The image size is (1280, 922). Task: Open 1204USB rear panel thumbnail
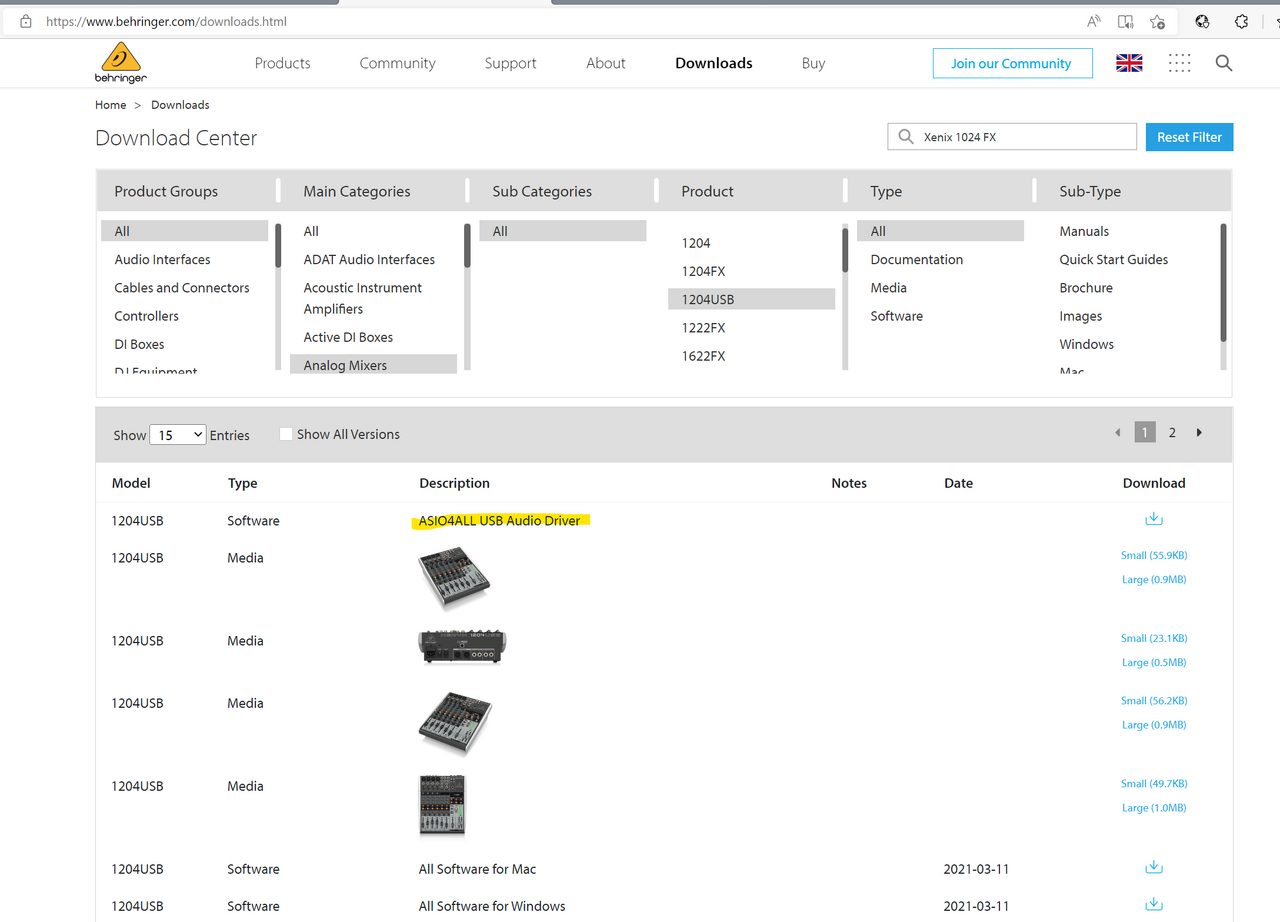pyautogui.click(x=462, y=647)
